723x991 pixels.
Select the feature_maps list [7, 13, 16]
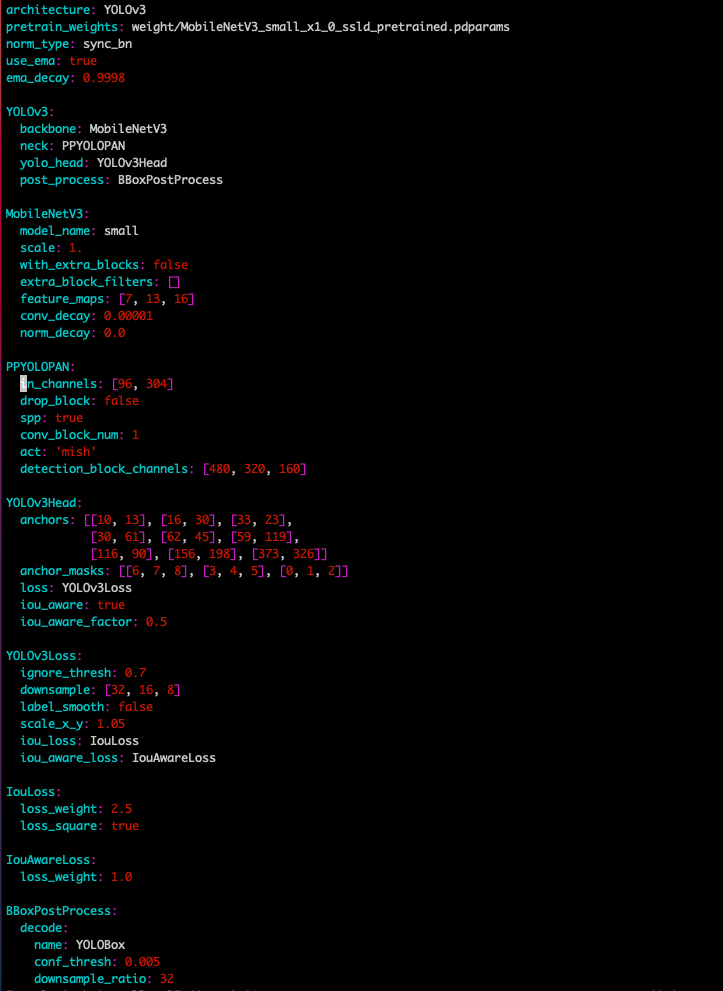tap(157, 299)
